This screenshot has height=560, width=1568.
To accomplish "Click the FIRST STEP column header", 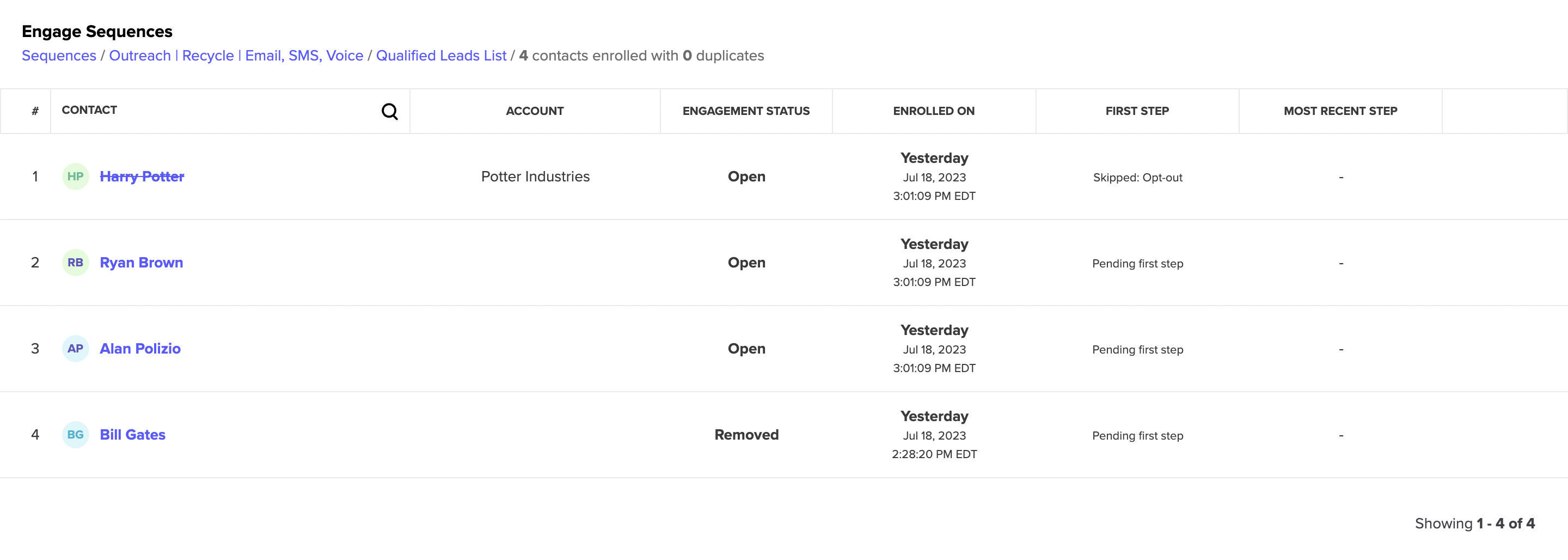I will coord(1137,110).
